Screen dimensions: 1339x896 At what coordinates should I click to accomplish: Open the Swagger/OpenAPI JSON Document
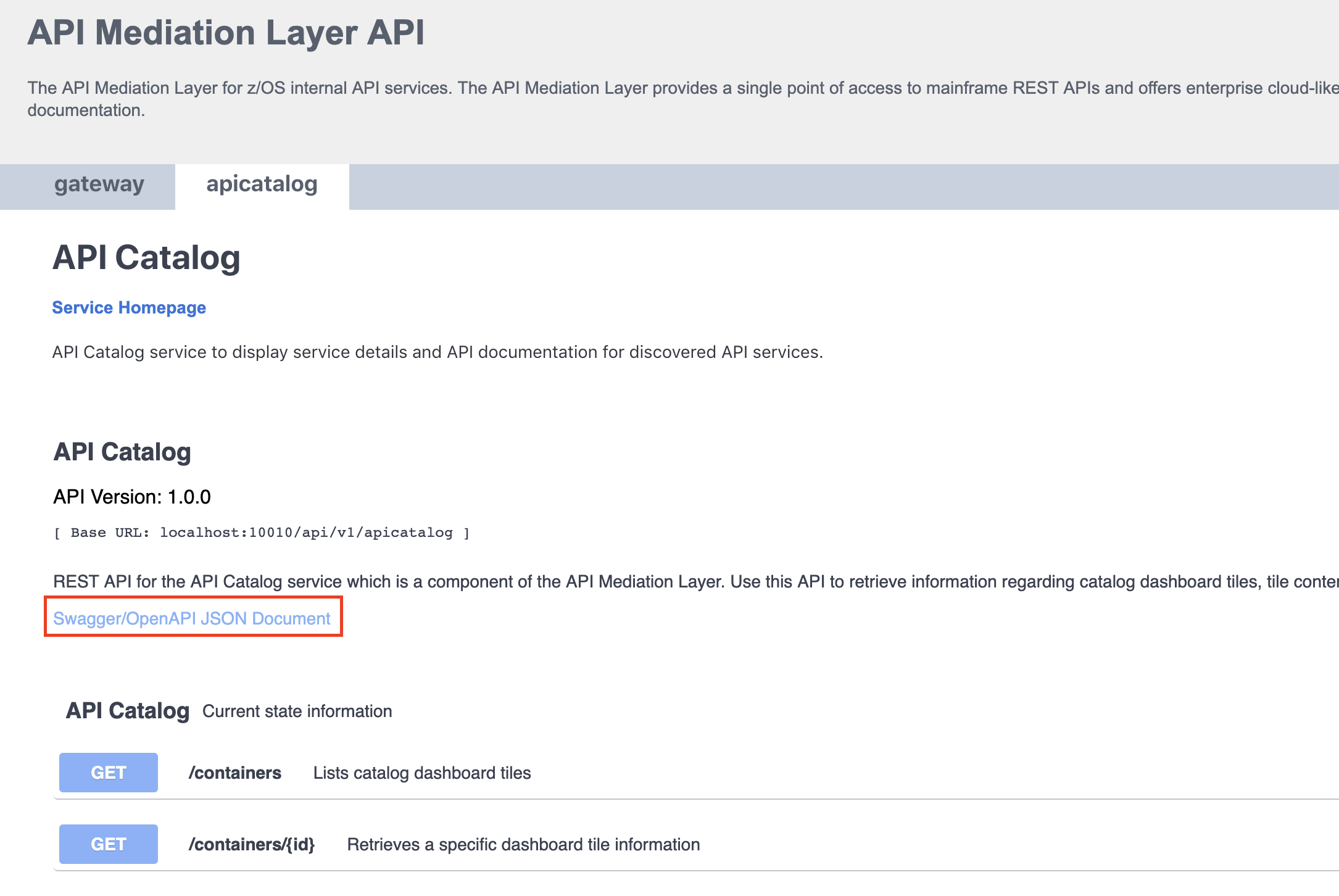[191, 618]
